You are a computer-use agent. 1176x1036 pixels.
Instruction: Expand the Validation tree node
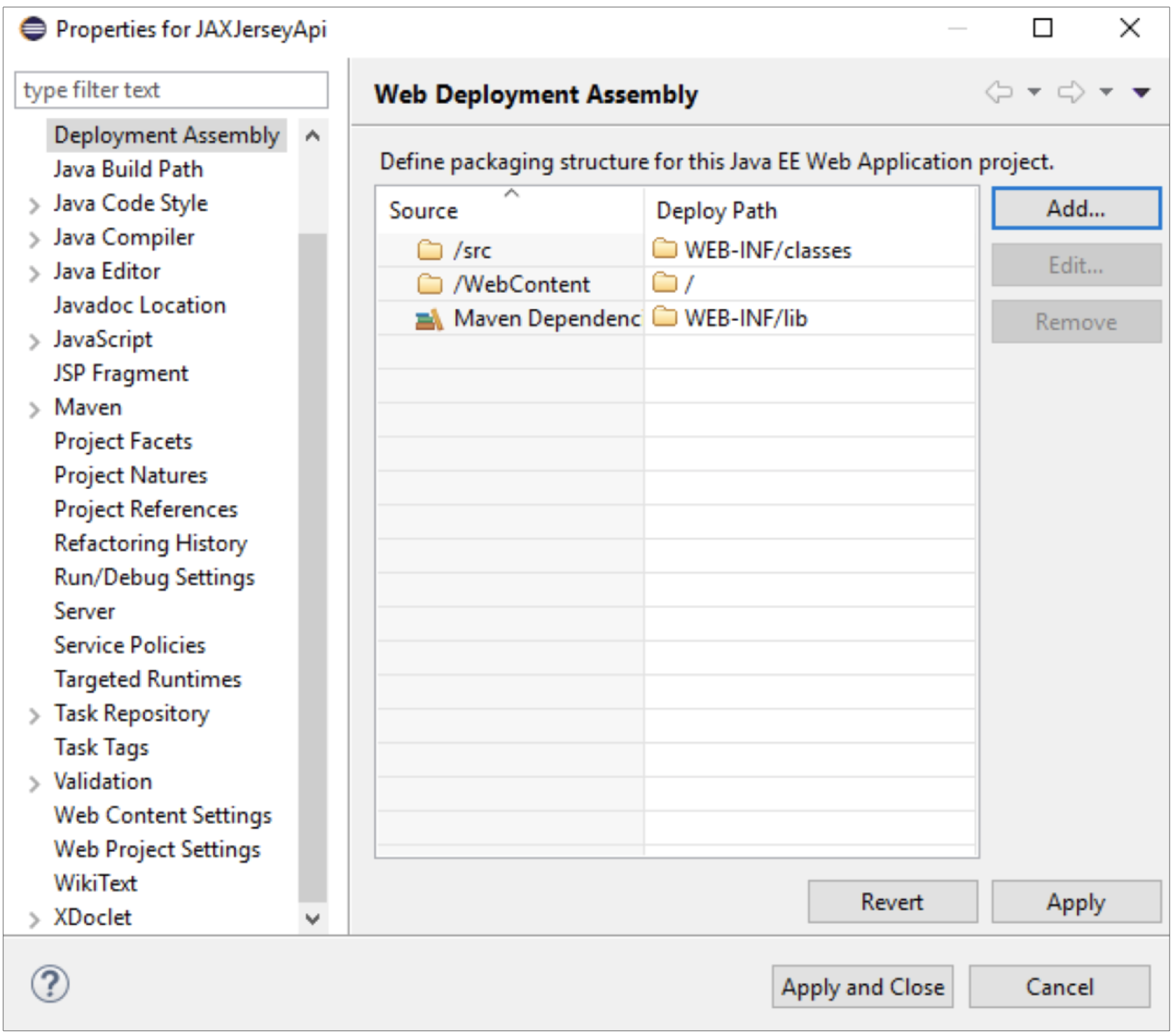(x=33, y=782)
